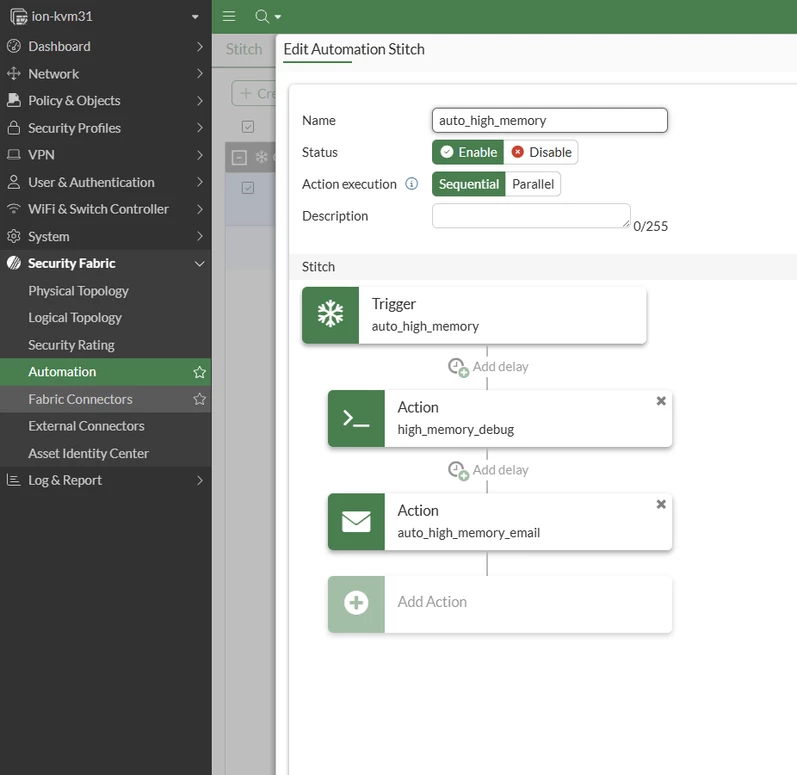Click the snowflake icon in list row
The image size is (797, 775).
tap(261, 157)
